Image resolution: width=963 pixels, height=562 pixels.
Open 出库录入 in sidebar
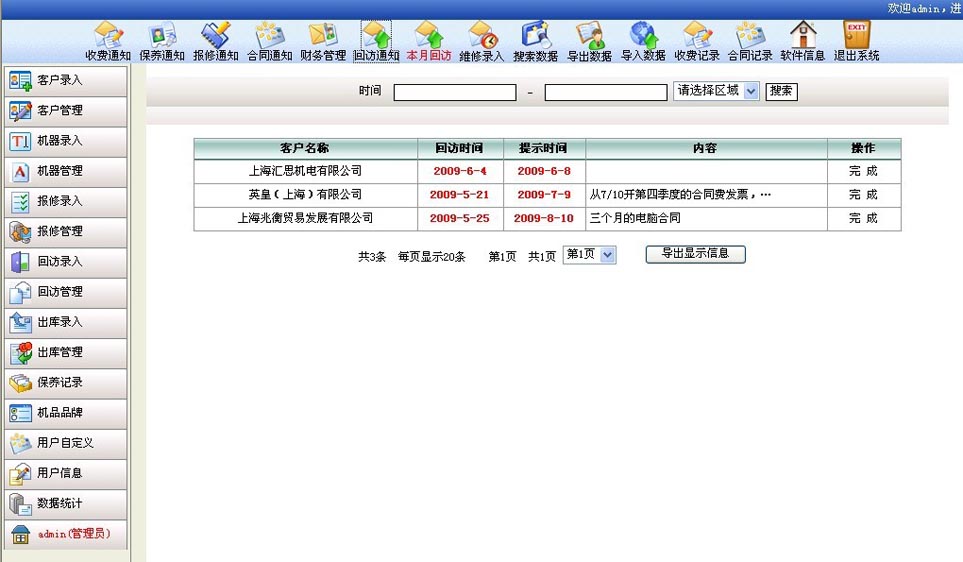click(x=66, y=322)
